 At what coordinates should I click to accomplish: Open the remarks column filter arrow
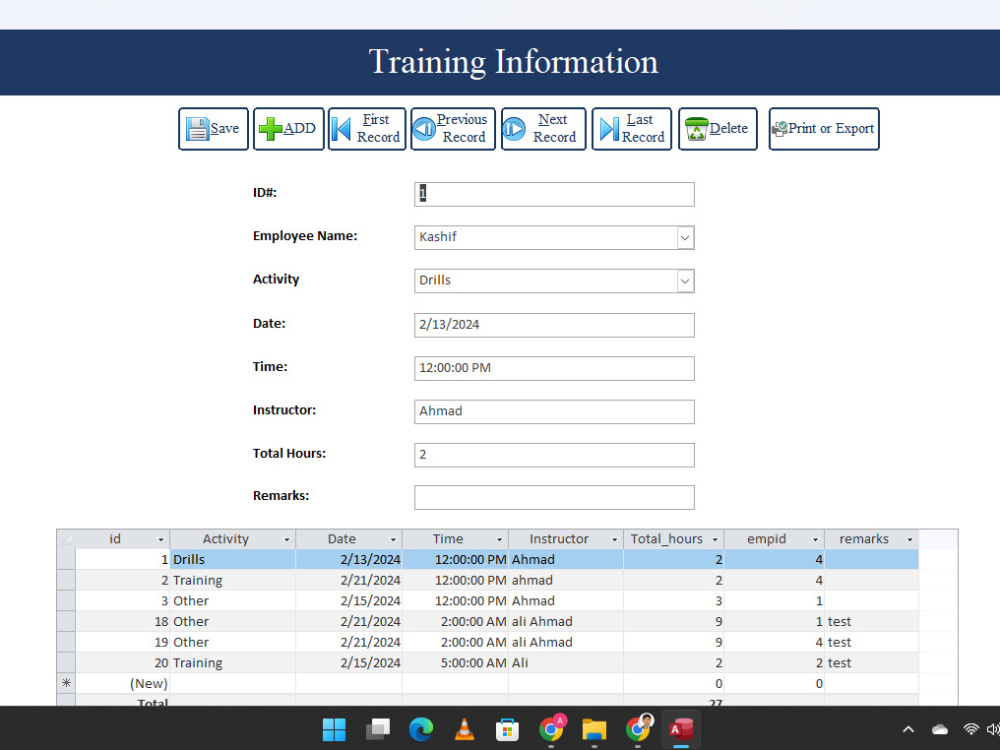tap(909, 540)
